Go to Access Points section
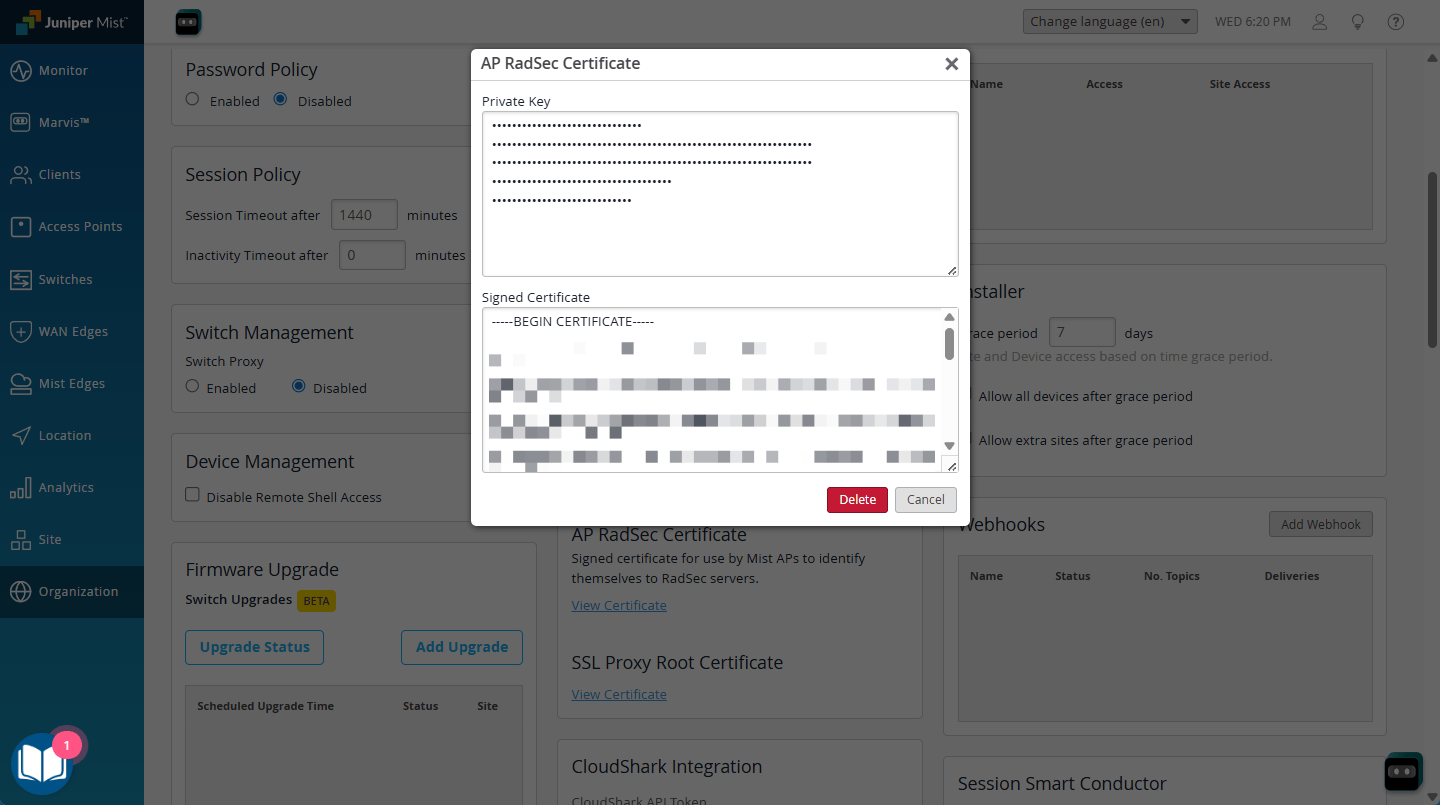The image size is (1440, 805). pyautogui.click(x=80, y=227)
